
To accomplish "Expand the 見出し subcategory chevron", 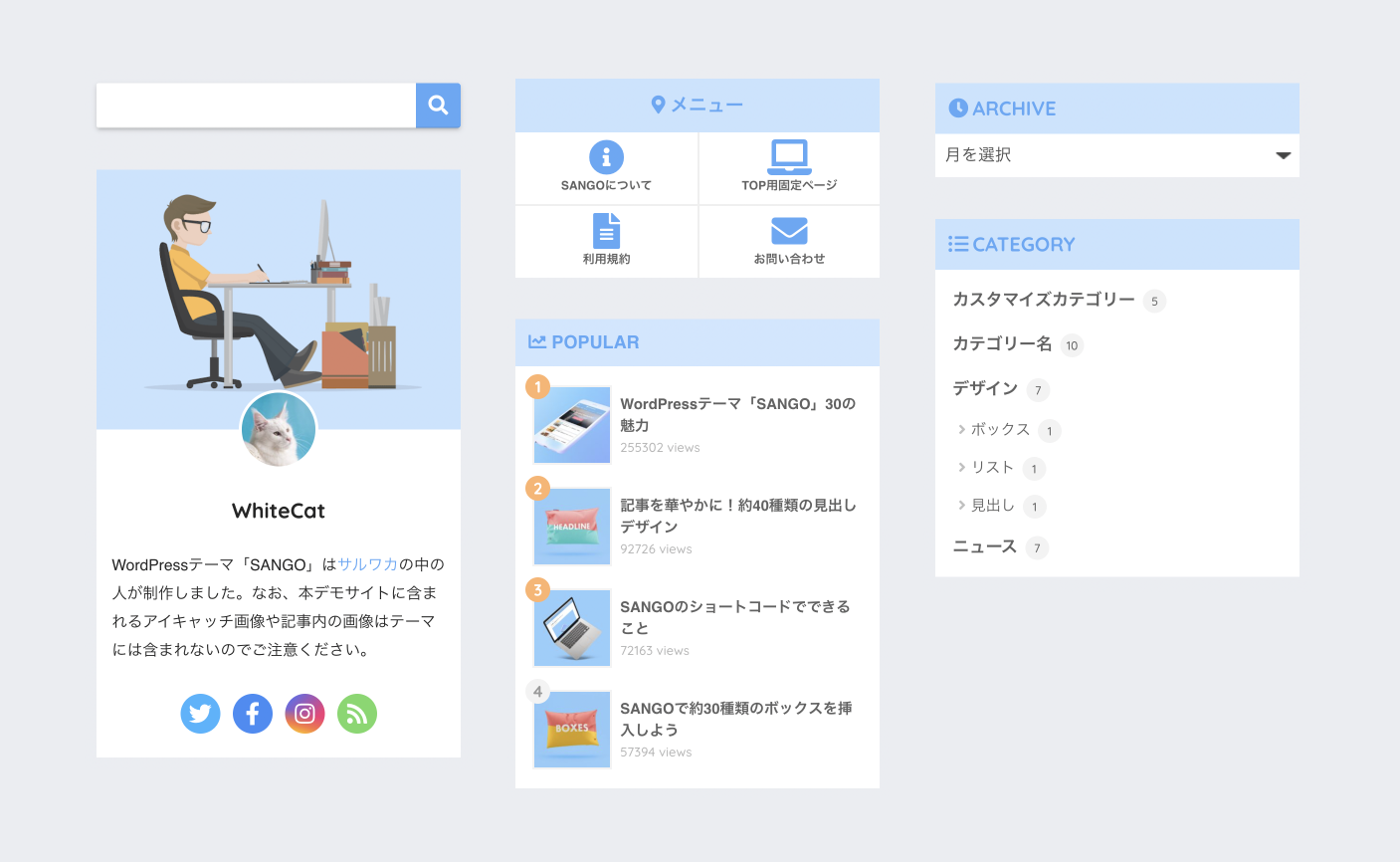I will (x=960, y=506).
